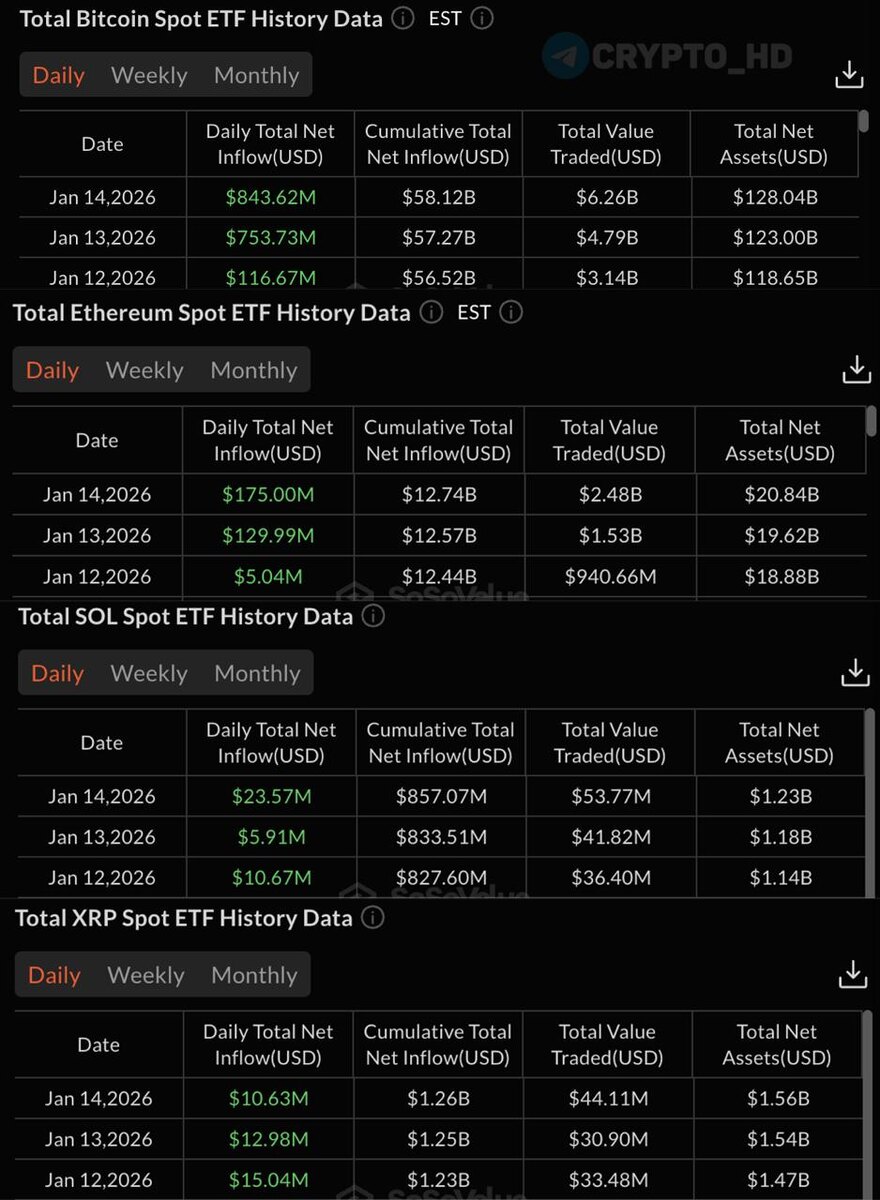
Task: Download the Bitcoin Spot ETF history data
Action: [x=849, y=75]
